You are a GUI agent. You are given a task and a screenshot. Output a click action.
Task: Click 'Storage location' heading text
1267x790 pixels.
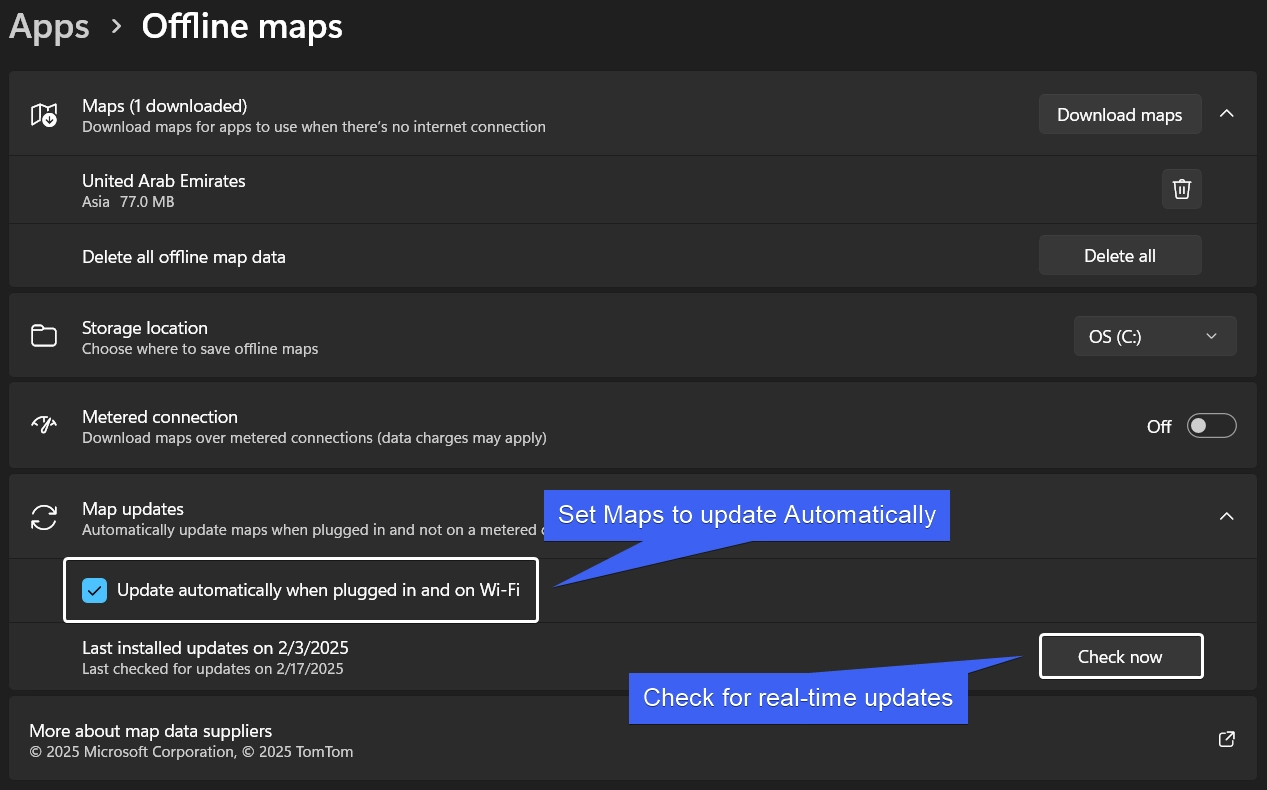(x=145, y=328)
